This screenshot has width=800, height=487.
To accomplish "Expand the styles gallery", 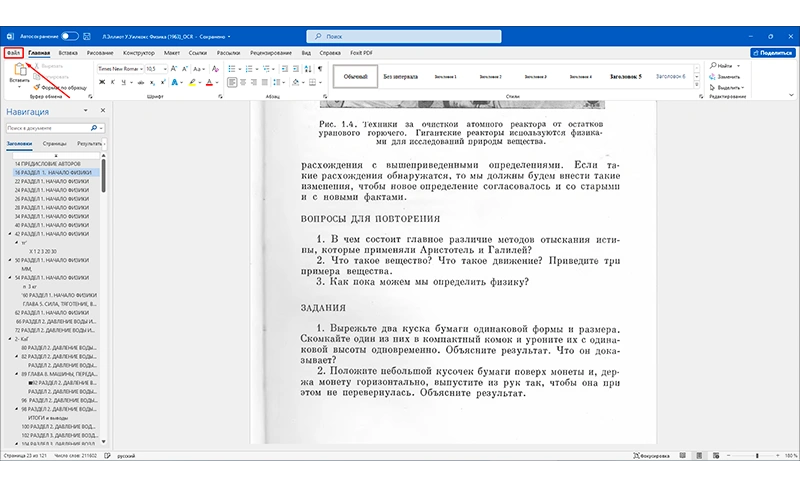I will coord(696,85).
